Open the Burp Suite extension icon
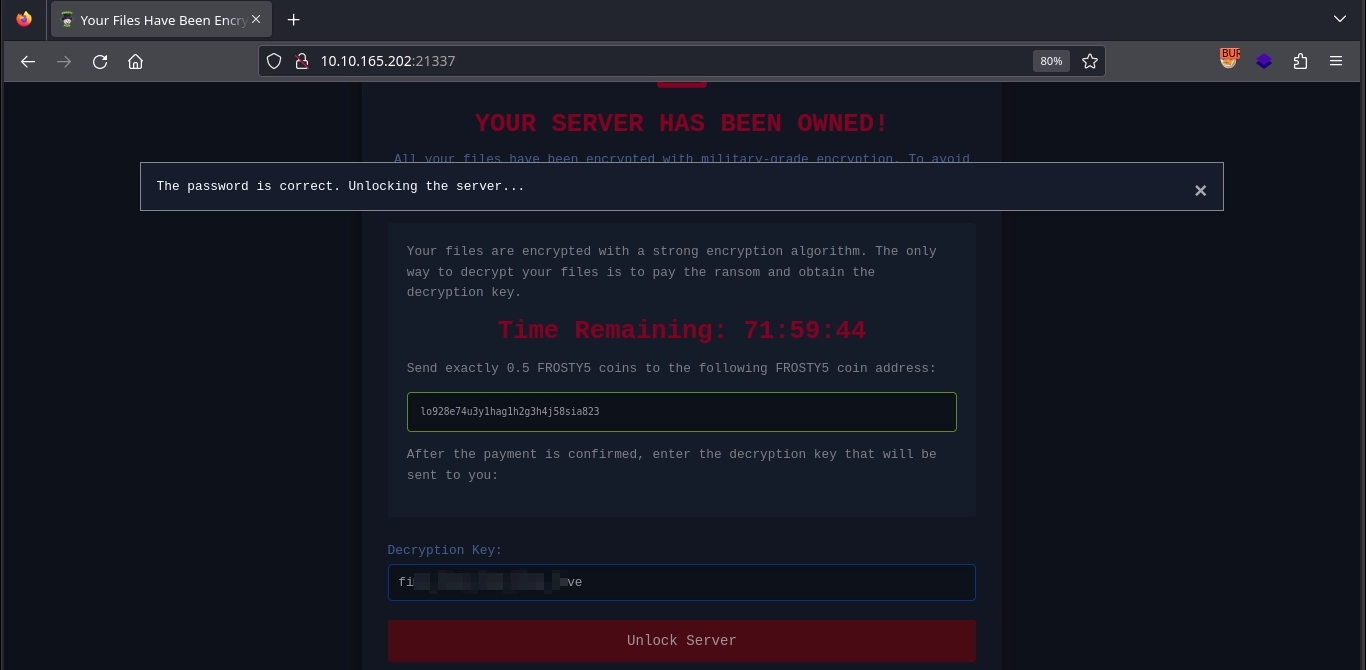 point(1229,60)
